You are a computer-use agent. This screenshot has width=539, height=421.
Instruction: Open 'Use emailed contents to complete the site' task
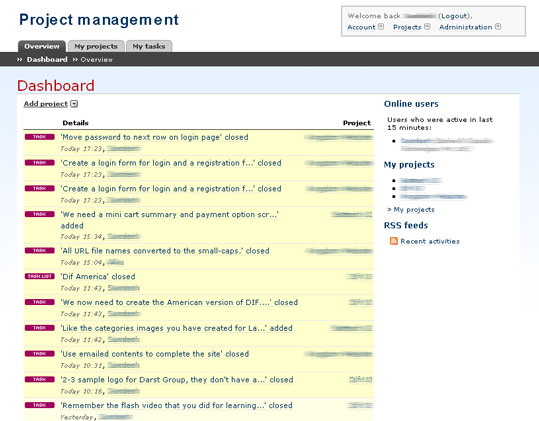(x=155, y=354)
